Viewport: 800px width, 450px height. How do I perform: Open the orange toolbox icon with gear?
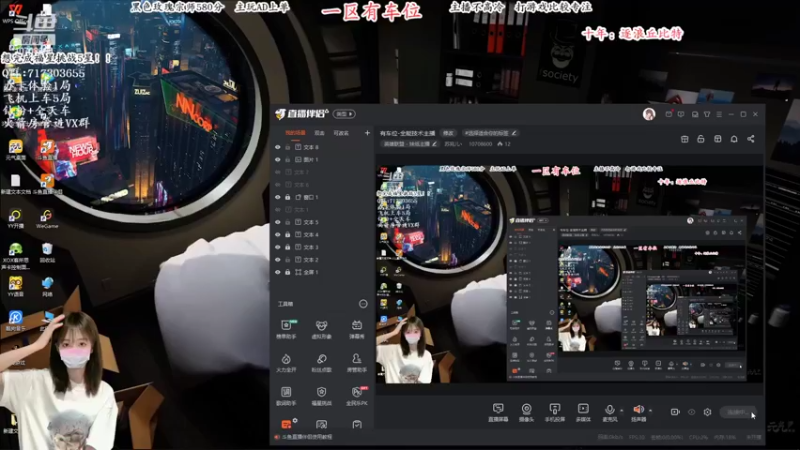tap(288, 423)
